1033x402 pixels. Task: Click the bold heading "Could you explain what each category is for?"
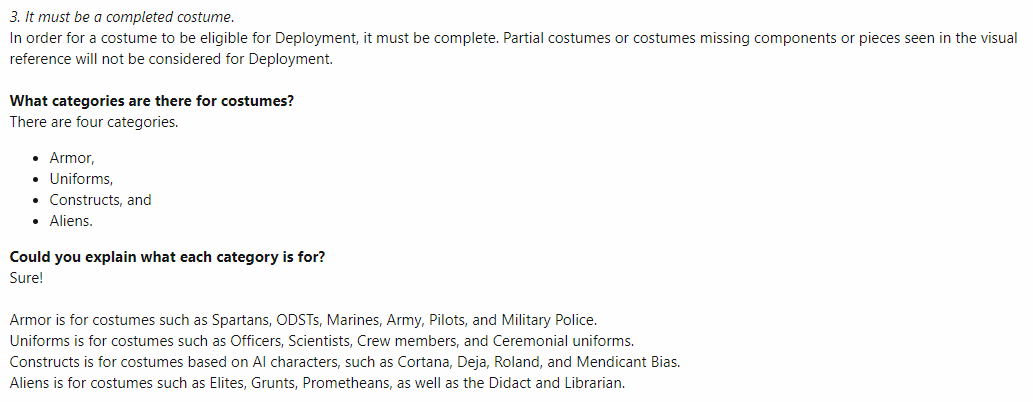[167, 257]
